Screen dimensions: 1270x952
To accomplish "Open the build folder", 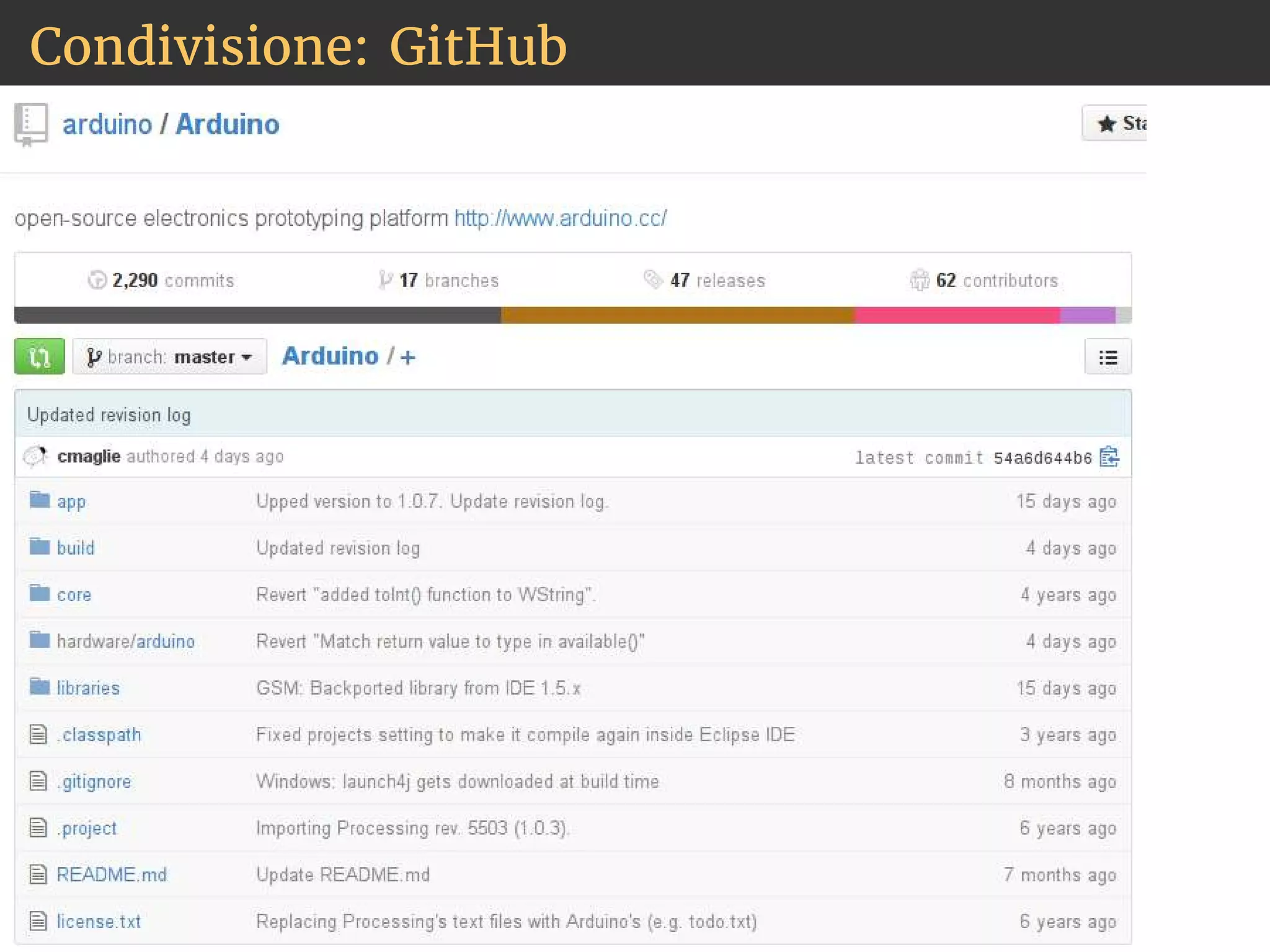I will point(76,548).
